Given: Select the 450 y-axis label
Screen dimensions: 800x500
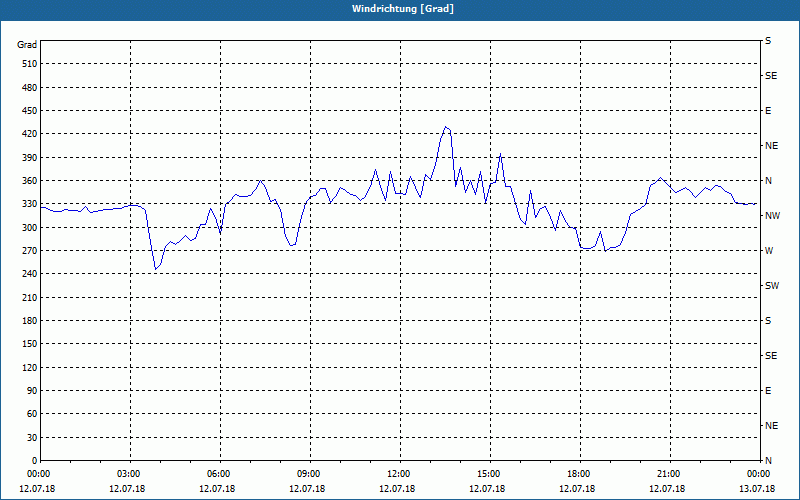Looking at the screenshot, I should [30, 111].
